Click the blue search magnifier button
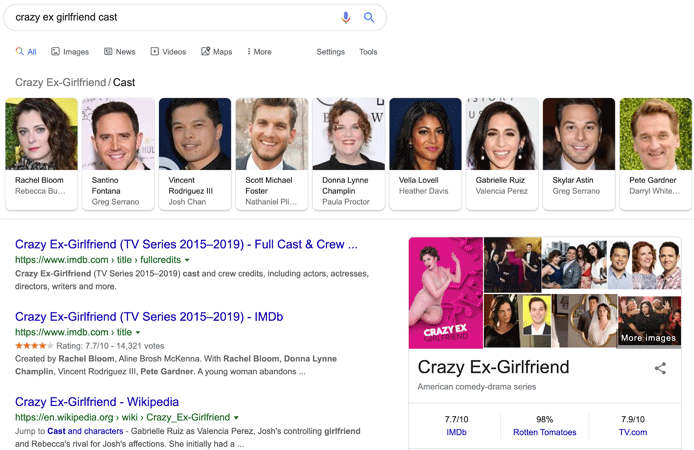This screenshot has height=450, width=694. point(369,17)
